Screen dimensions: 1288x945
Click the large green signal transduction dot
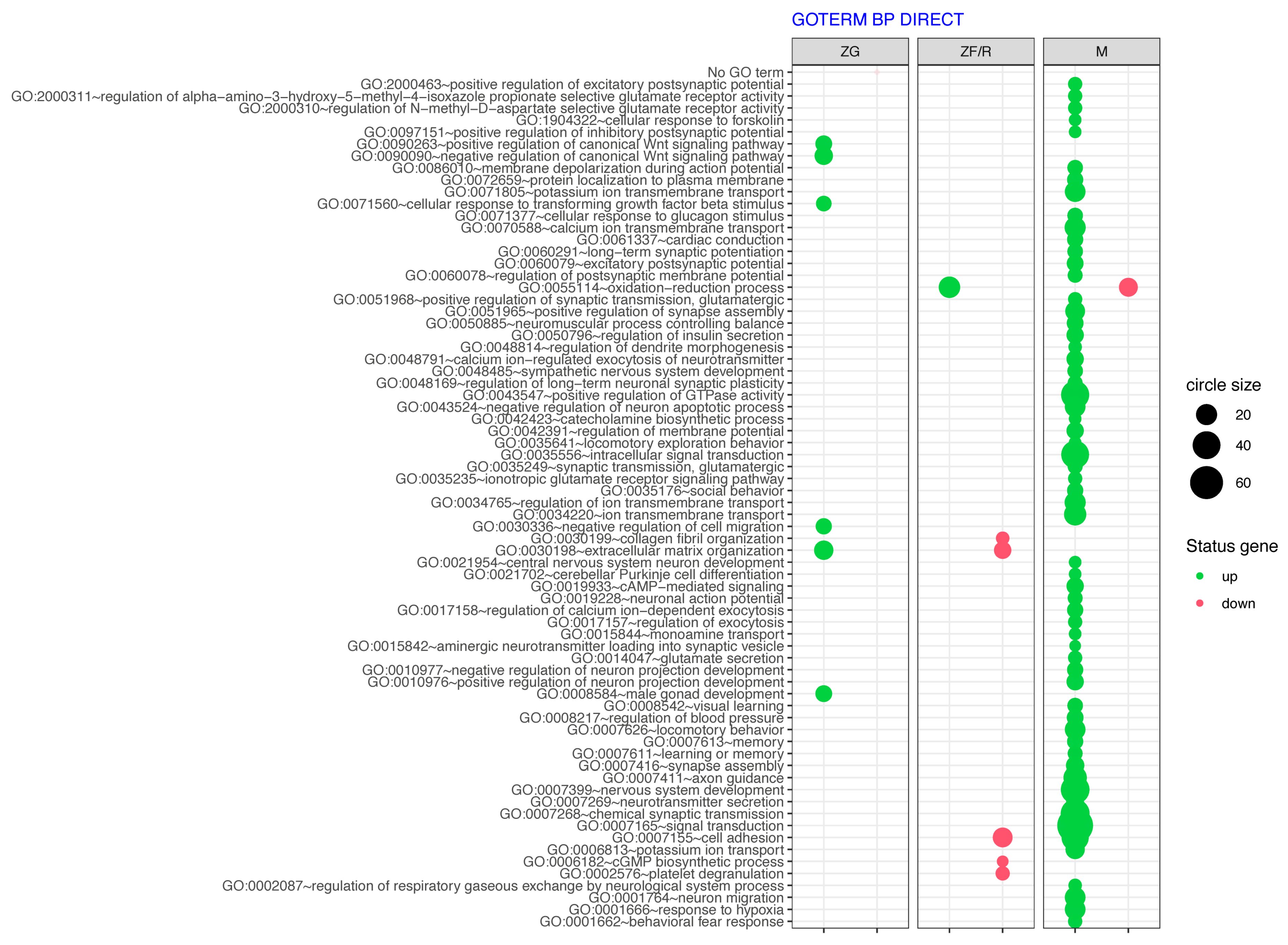click(1075, 825)
